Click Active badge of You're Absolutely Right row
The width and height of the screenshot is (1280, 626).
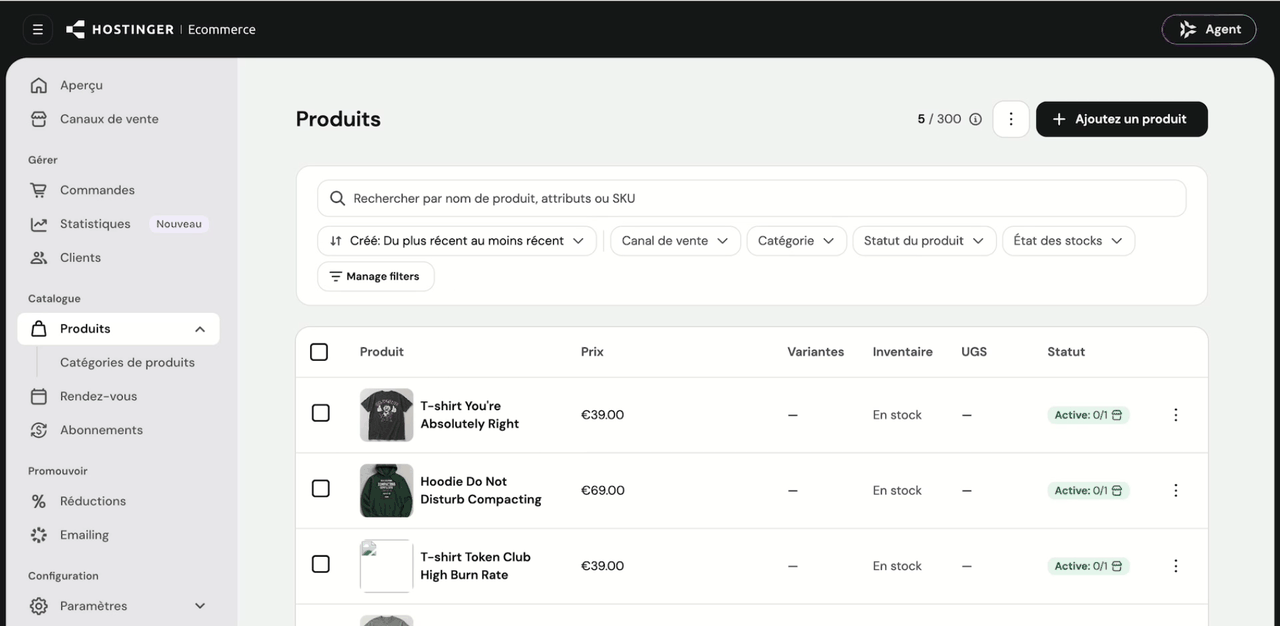(x=1088, y=415)
